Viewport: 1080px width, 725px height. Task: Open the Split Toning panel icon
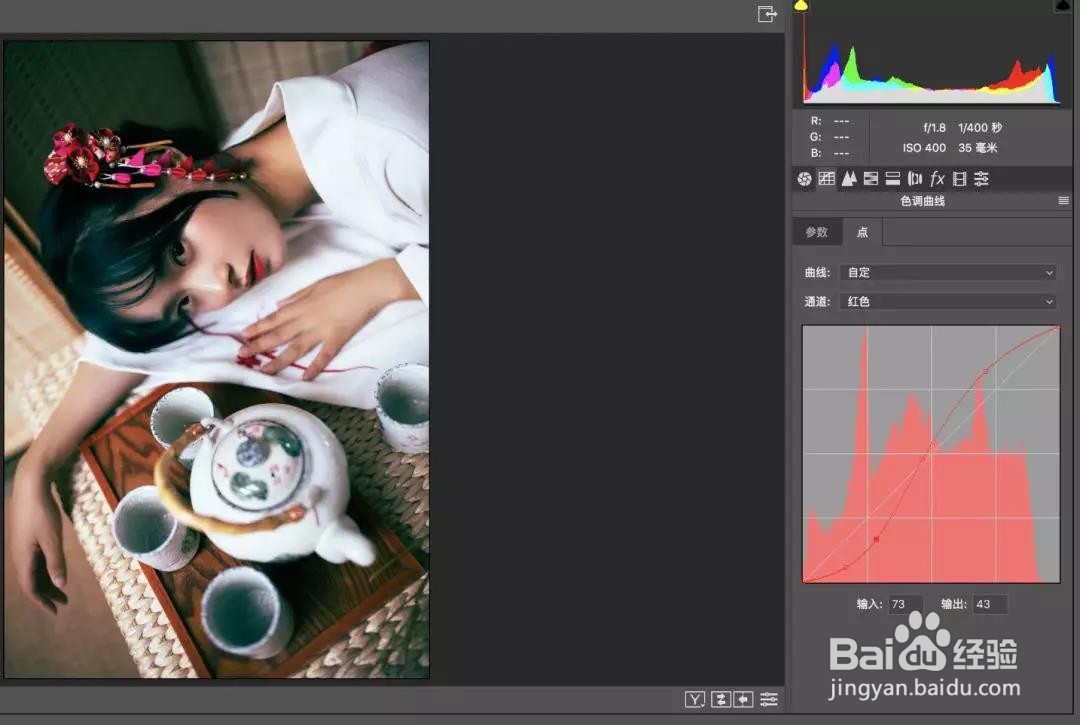pos(893,179)
